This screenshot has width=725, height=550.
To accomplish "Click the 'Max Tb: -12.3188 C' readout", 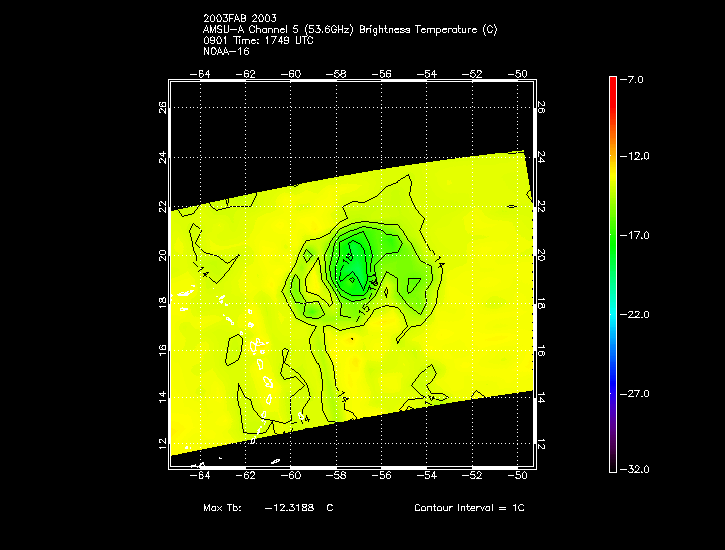I will pos(268,508).
